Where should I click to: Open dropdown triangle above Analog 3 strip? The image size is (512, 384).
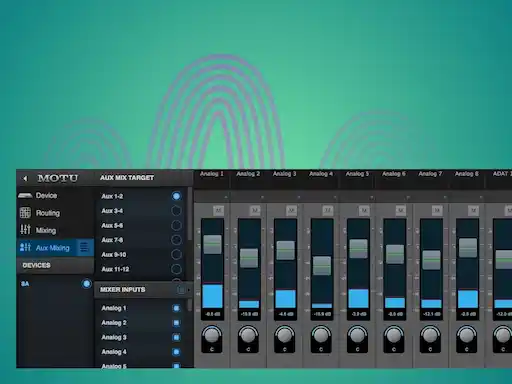point(298,197)
